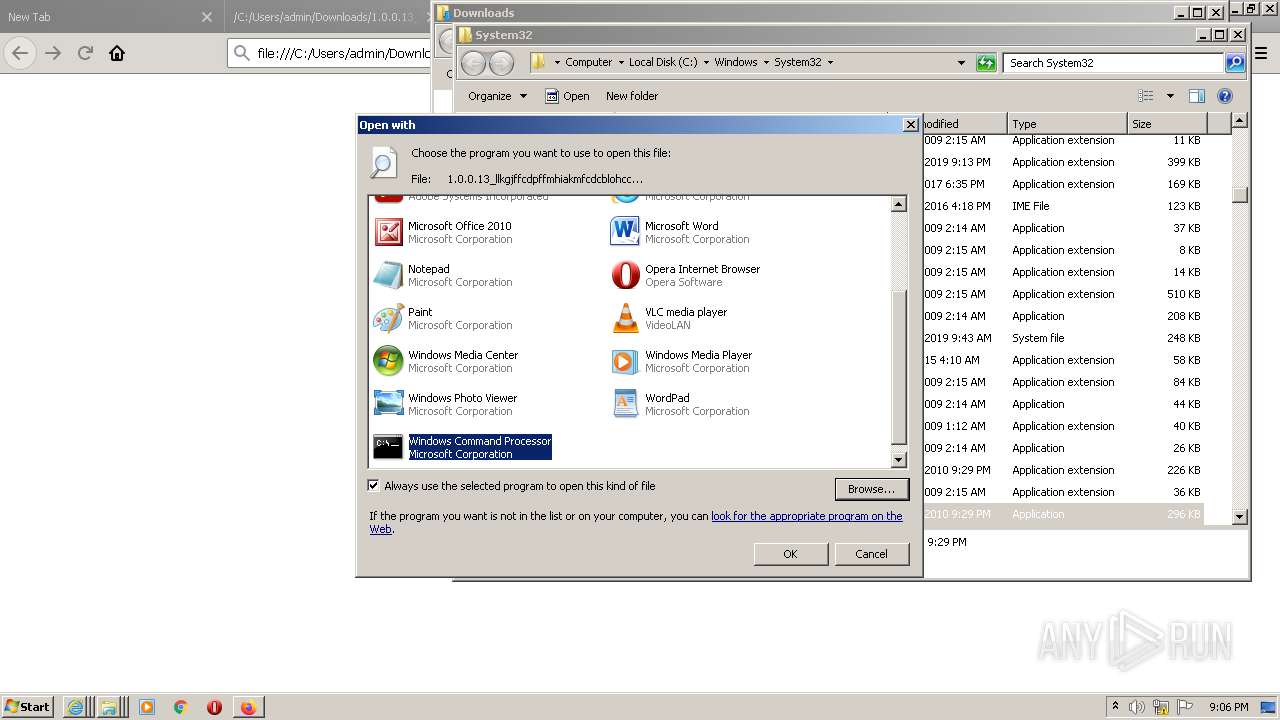The image size is (1280, 720).
Task: Close the New Tab browser tab
Action: [x=207, y=17]
